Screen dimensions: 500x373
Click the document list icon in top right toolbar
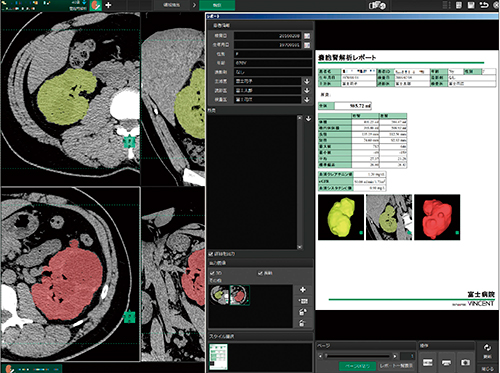459,5
